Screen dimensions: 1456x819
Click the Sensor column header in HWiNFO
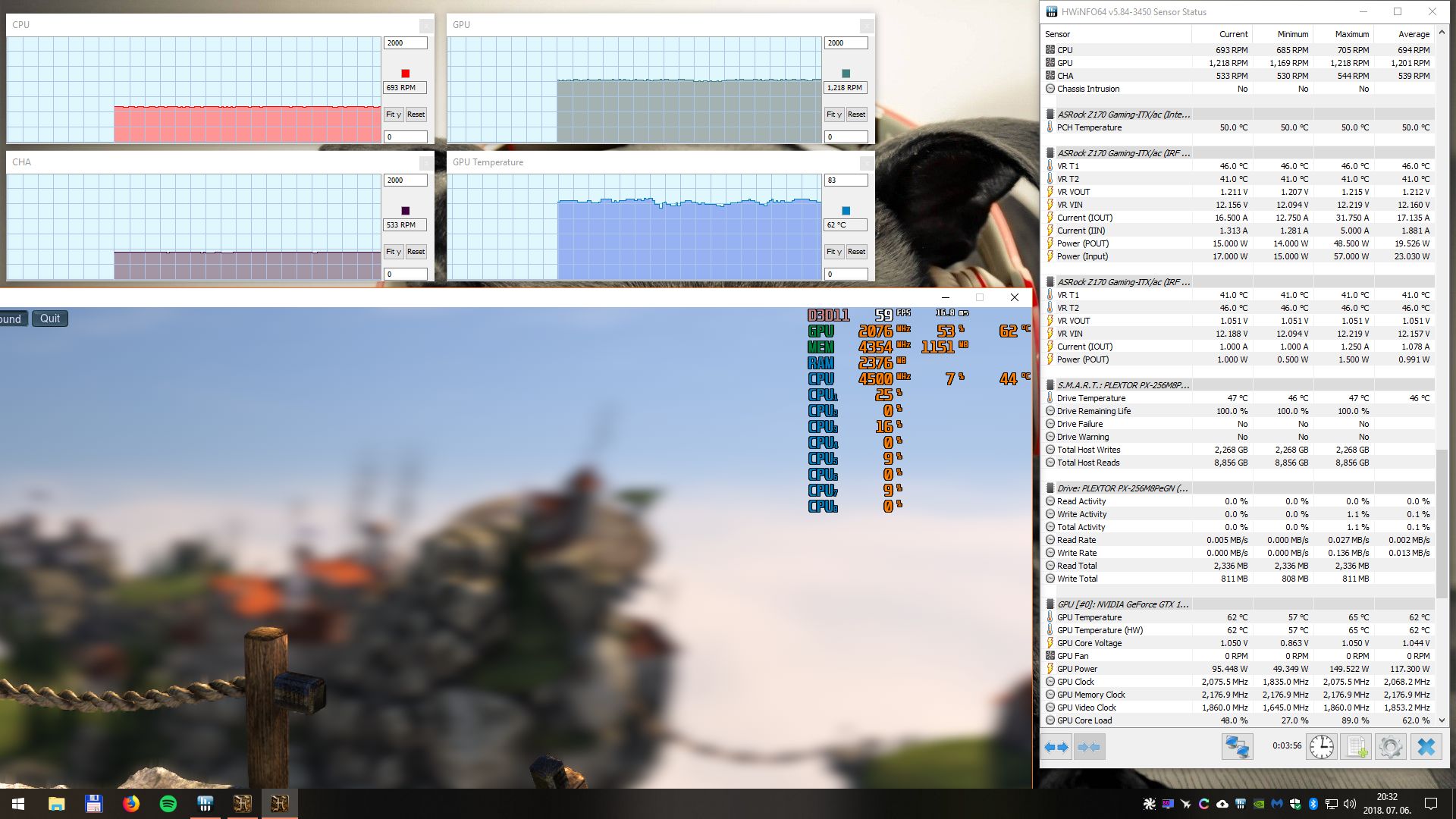(x=1116, y=34)
